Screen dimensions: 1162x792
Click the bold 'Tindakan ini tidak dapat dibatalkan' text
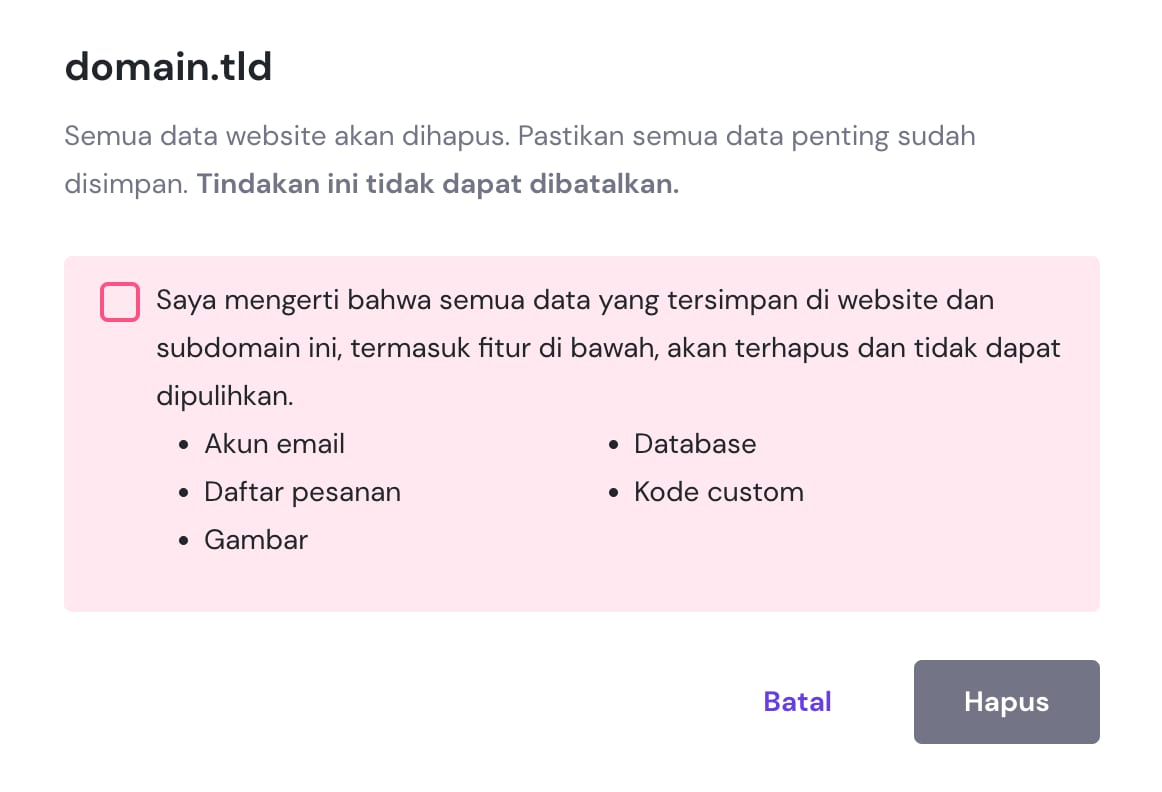click(438, 186)
